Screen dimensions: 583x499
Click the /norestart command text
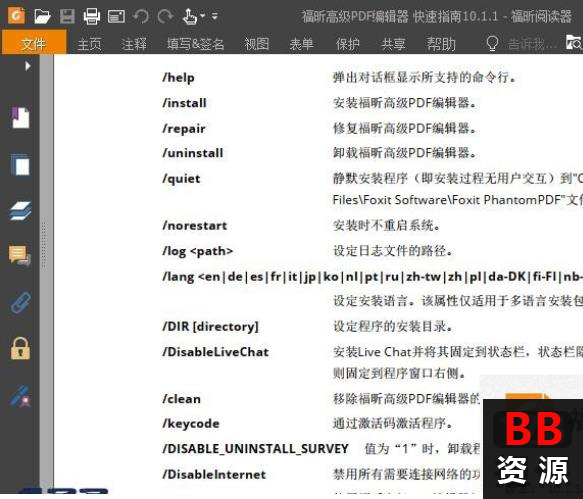[x=194, y=226]
